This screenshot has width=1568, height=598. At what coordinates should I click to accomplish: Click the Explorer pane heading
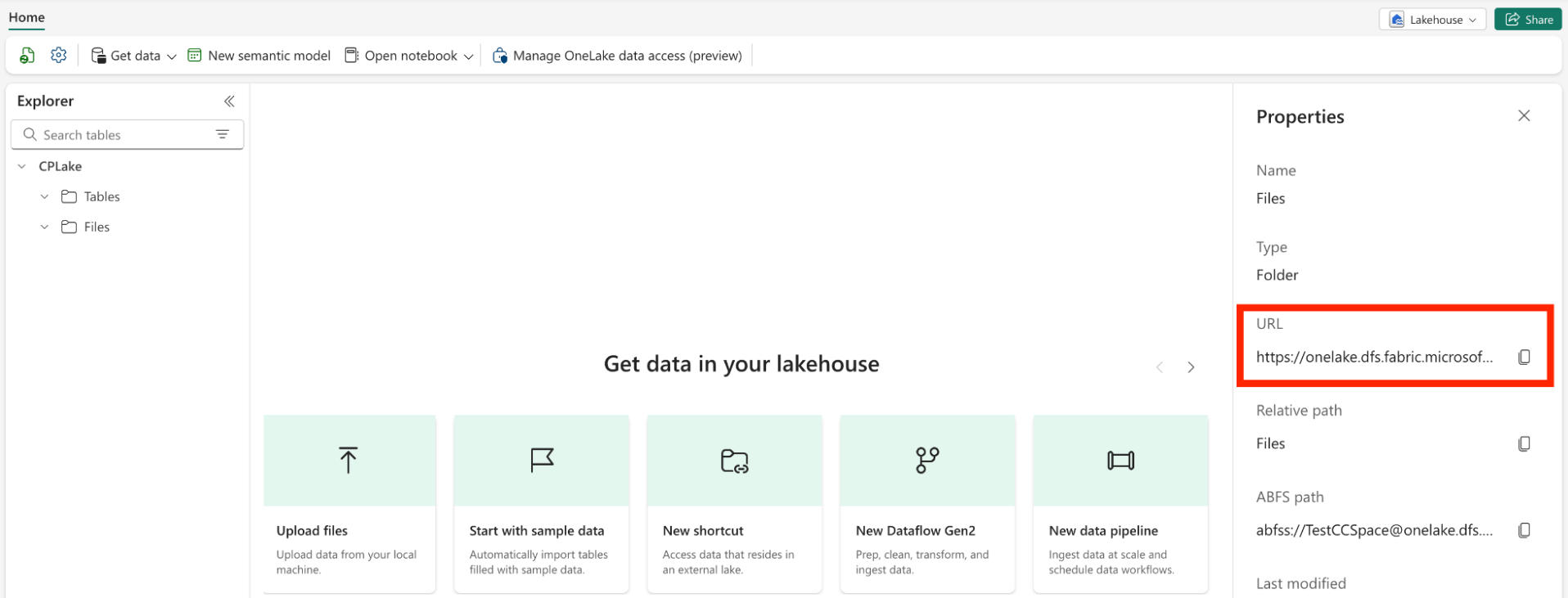pyautogui.click(x=45, y=101)
